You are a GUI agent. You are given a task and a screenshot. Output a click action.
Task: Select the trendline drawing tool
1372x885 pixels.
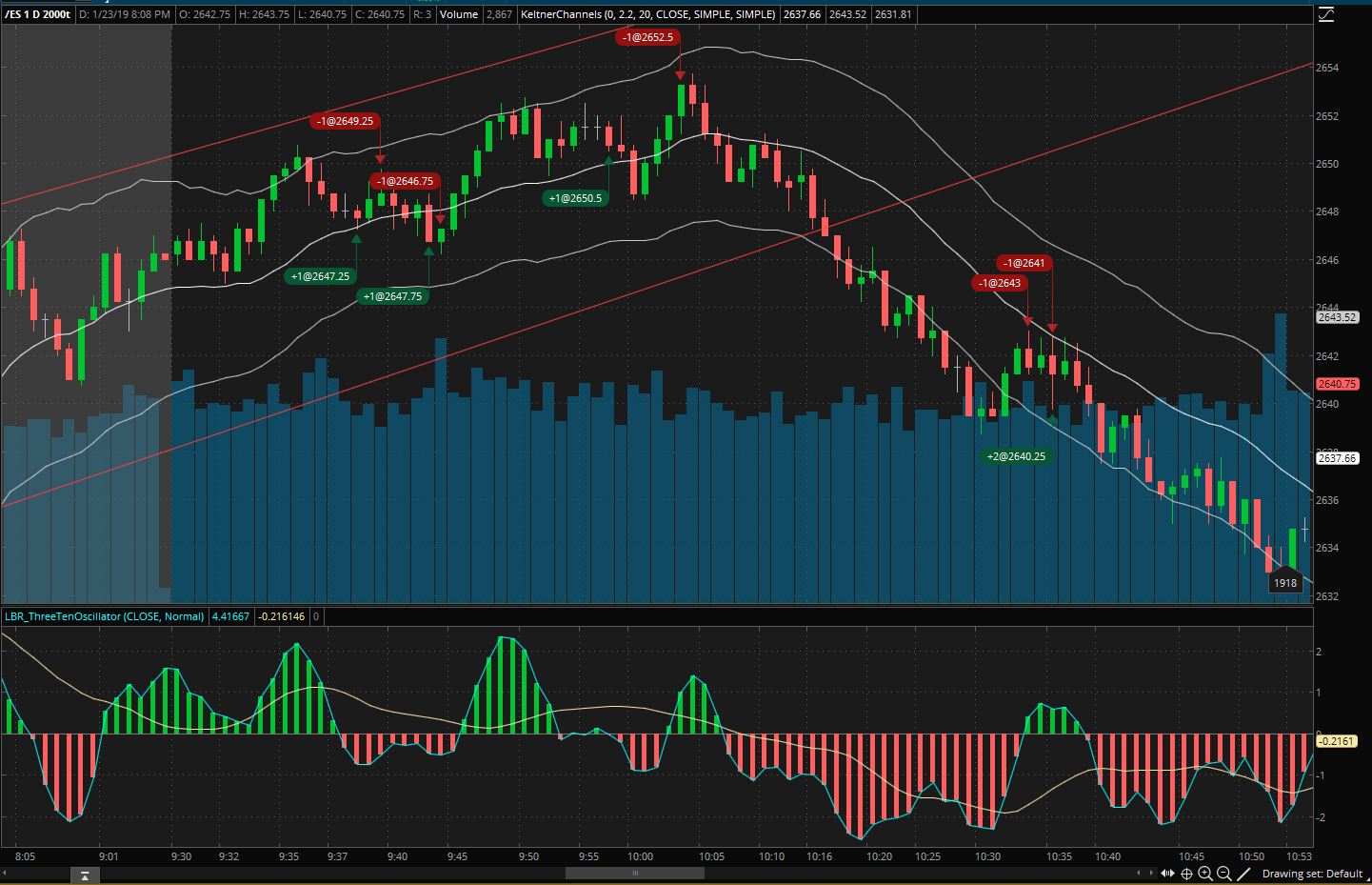[1243, 874]
